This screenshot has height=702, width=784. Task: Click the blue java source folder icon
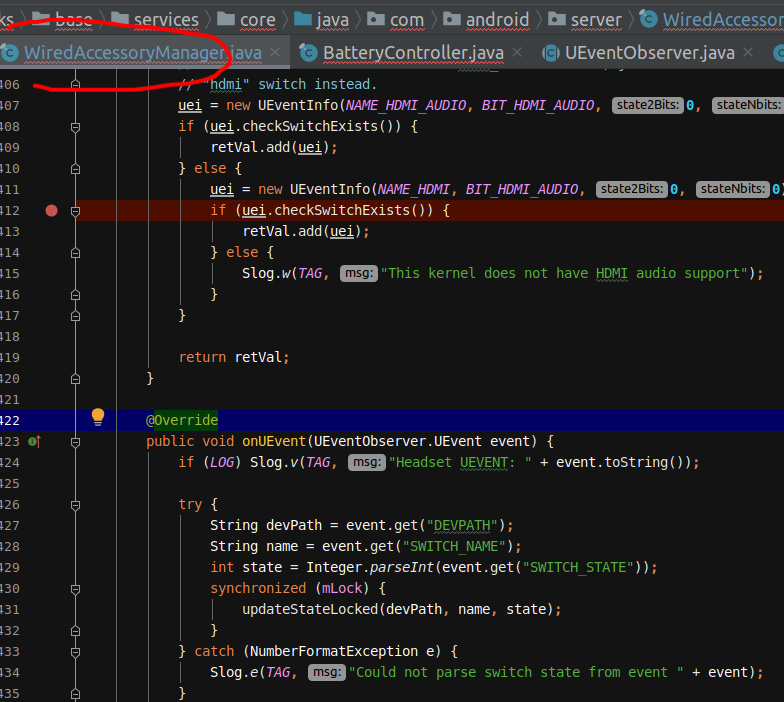pos(302,19)
